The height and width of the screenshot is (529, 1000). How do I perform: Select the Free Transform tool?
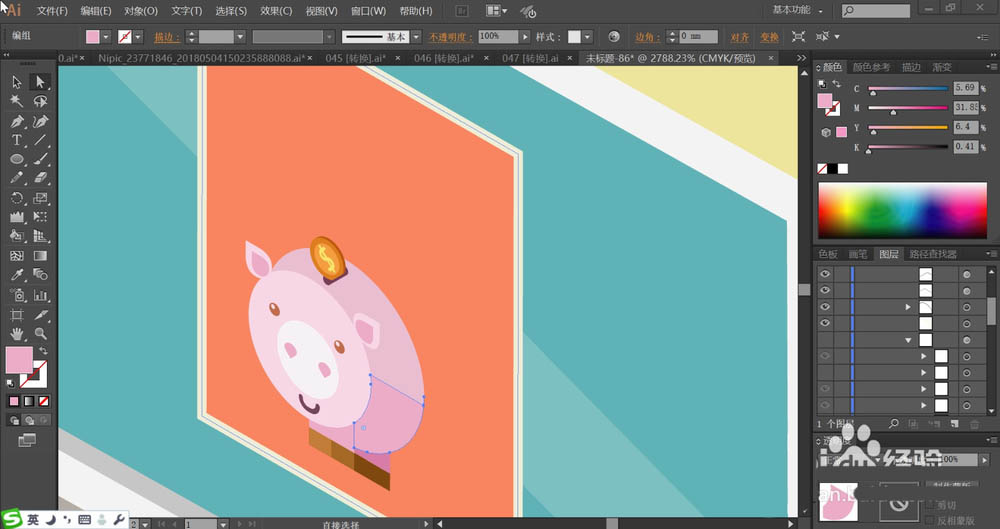click(x=40, y=217)
